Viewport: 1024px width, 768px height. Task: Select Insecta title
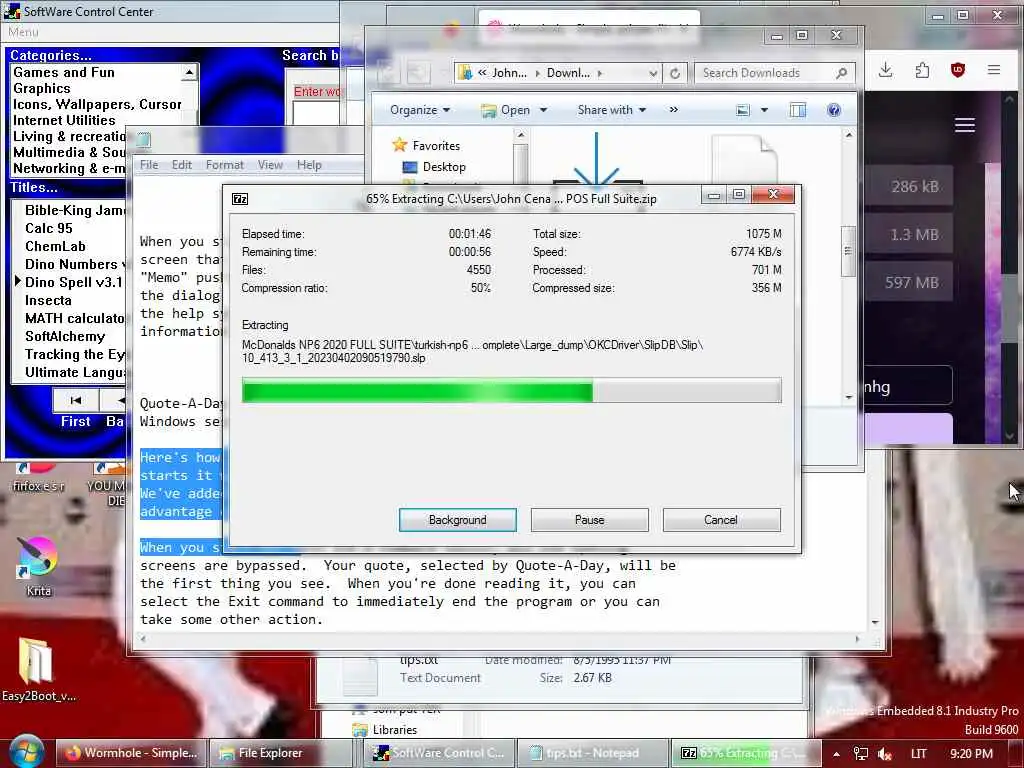[48, 300]
